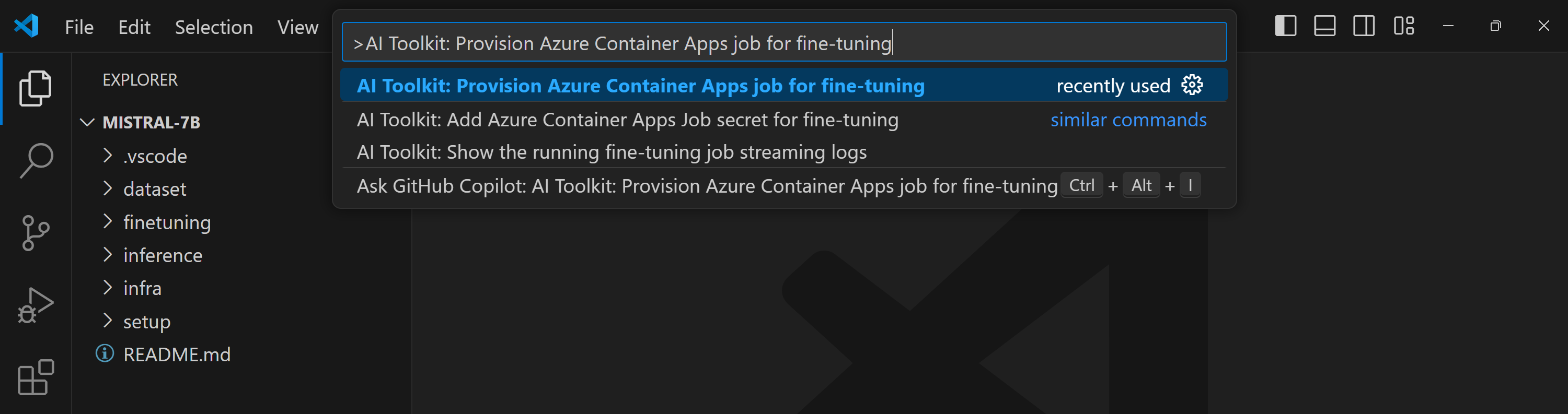The width and height of the screenshot is (1568, 414).
Task: Select the Run and Debug icon
Action: (x=34, y=304)
